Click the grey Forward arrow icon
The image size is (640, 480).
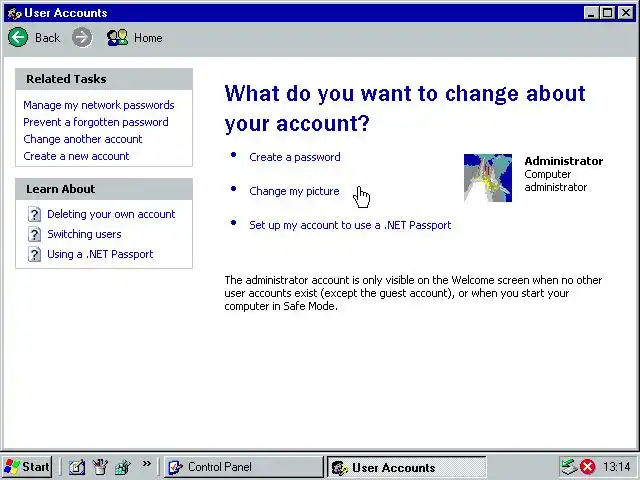tap(82, 38)
